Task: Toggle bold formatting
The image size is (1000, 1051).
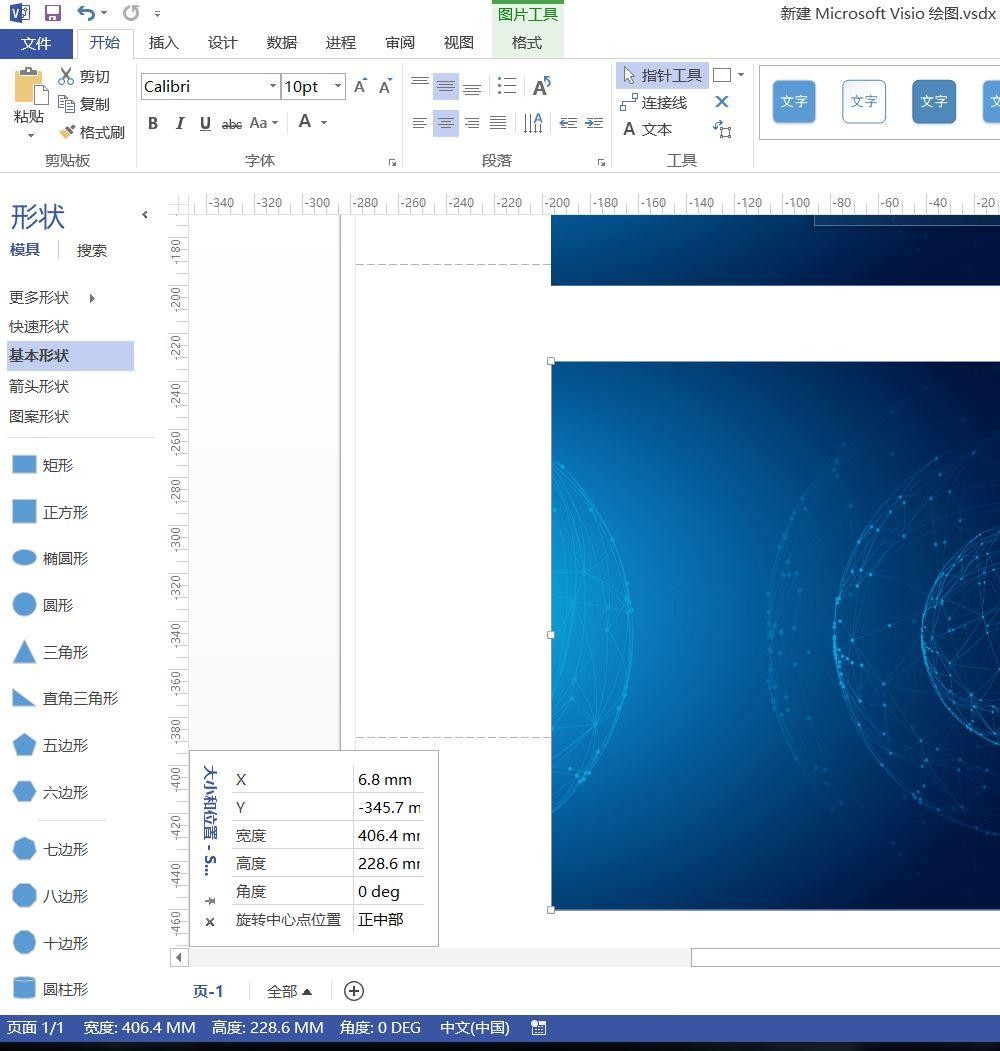Action: 153,123
